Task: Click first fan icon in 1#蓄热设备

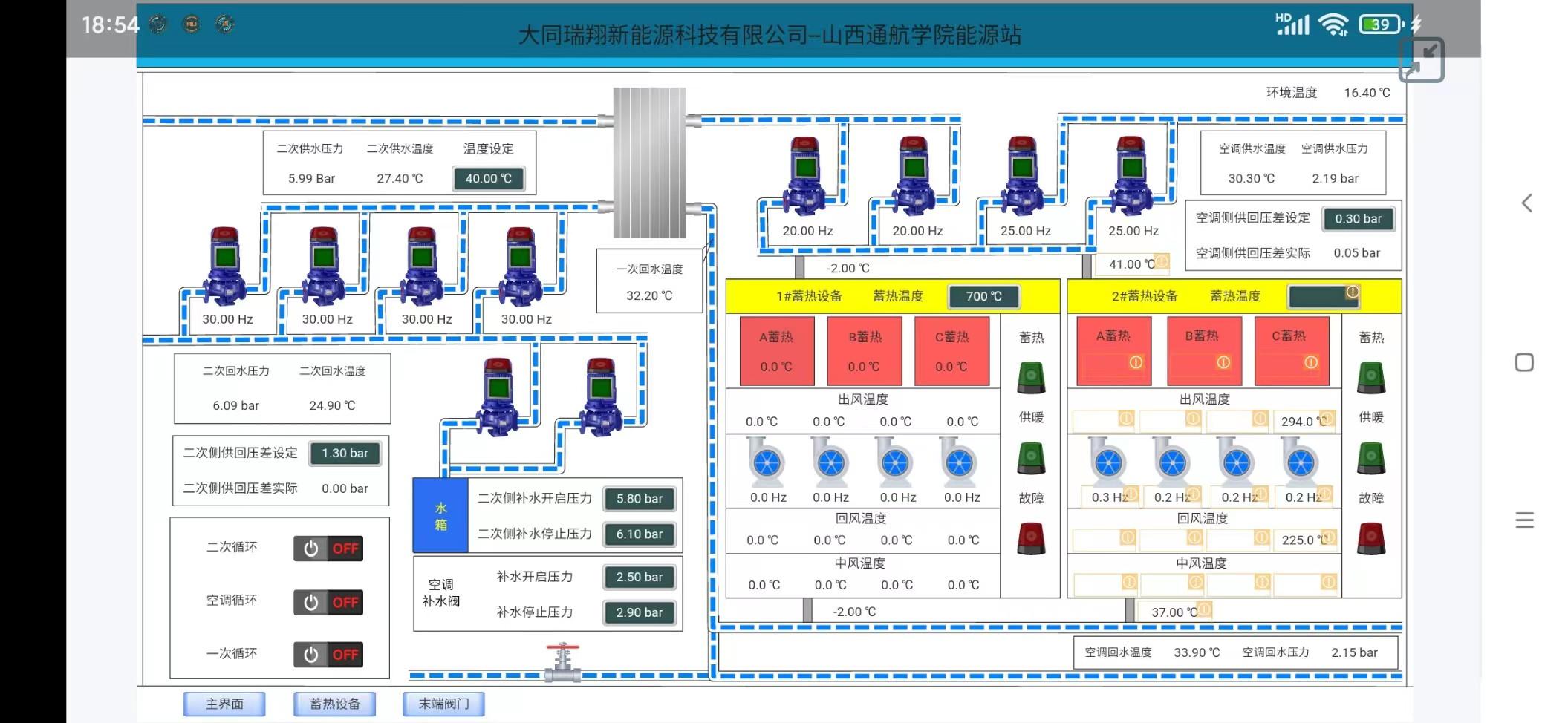Action: pyautogui.click(x=767, y=462)
